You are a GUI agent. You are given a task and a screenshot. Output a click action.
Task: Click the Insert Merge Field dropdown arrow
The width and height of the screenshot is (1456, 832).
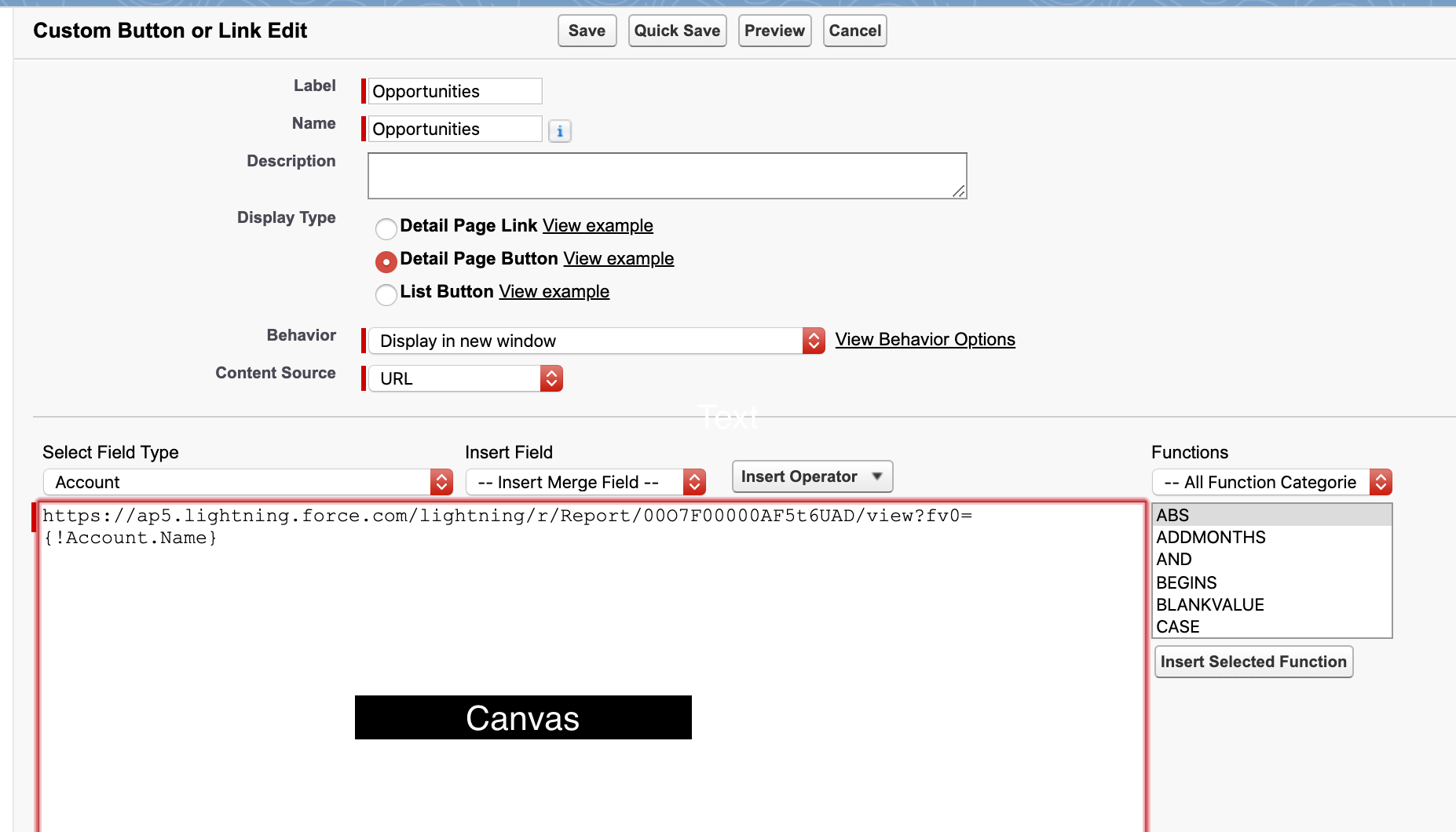pyautogui.click(x=693, y=482)
